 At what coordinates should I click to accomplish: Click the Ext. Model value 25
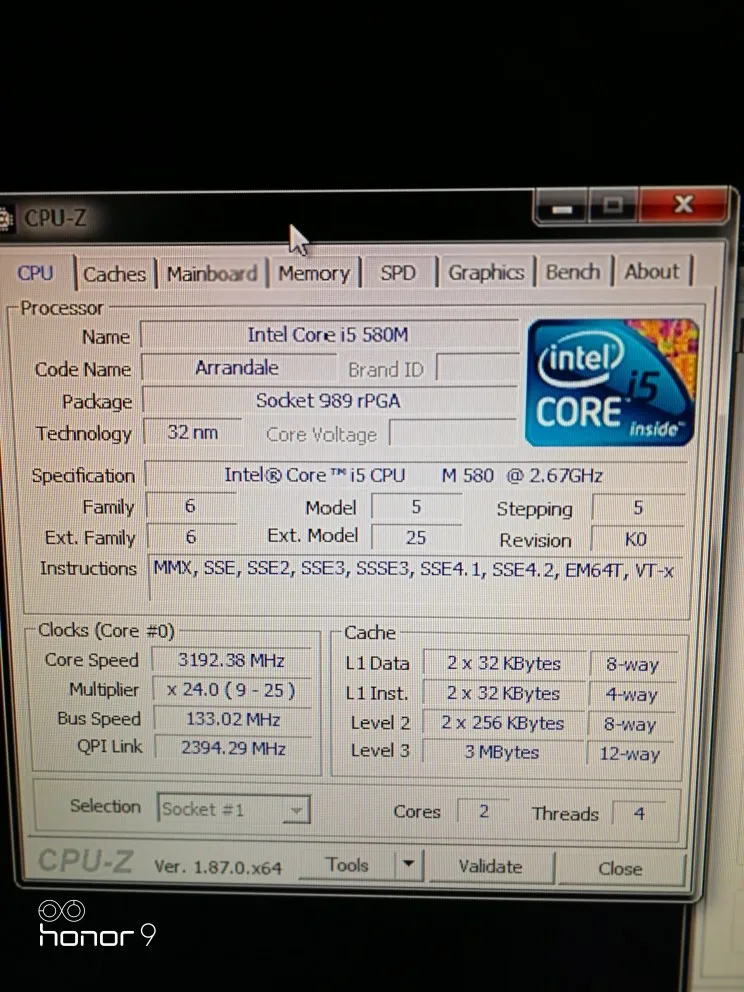coord(416,537)
